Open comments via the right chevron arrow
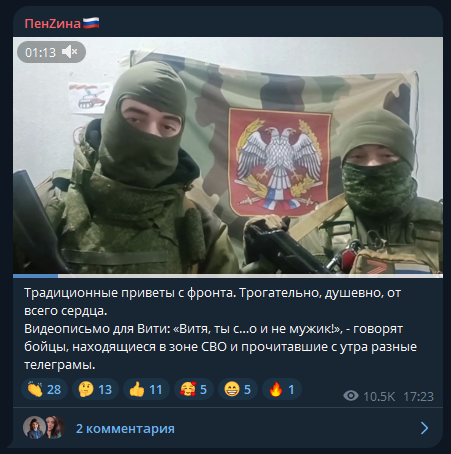451x454 pixels. click(x=424, y=428)
